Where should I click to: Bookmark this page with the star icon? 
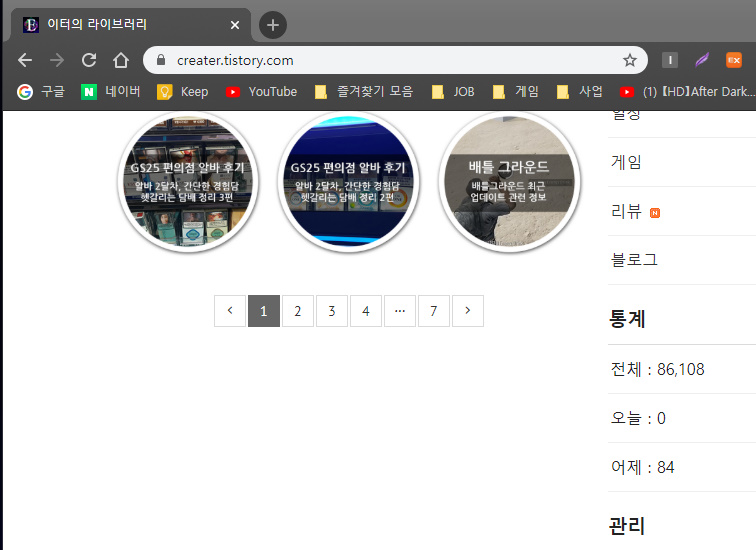[x=630, y=60]
